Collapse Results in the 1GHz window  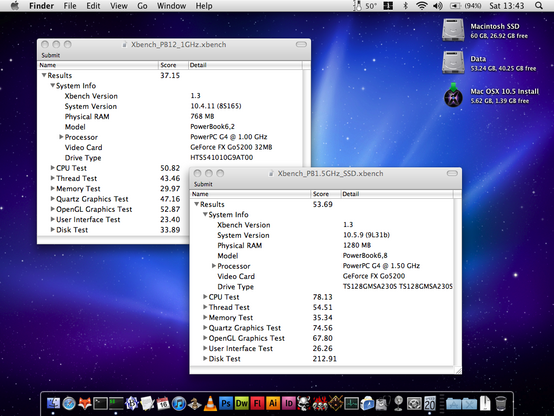click(44, 75)
